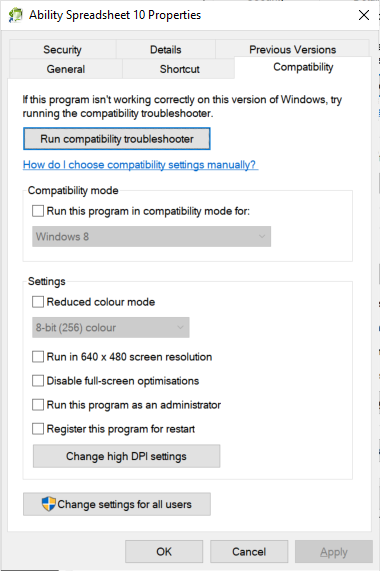Open the Windows 8 compatibility dropdown
The image size is (380, 571).
point(151,237)
